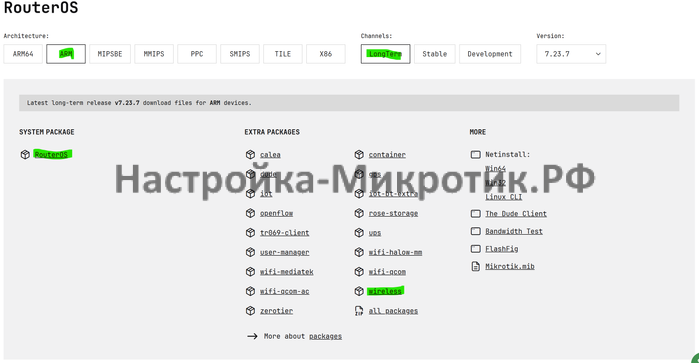The image size is (699, 363).
Task: Download the calea package
Action: pyautogui.click(x=270, y=155)
